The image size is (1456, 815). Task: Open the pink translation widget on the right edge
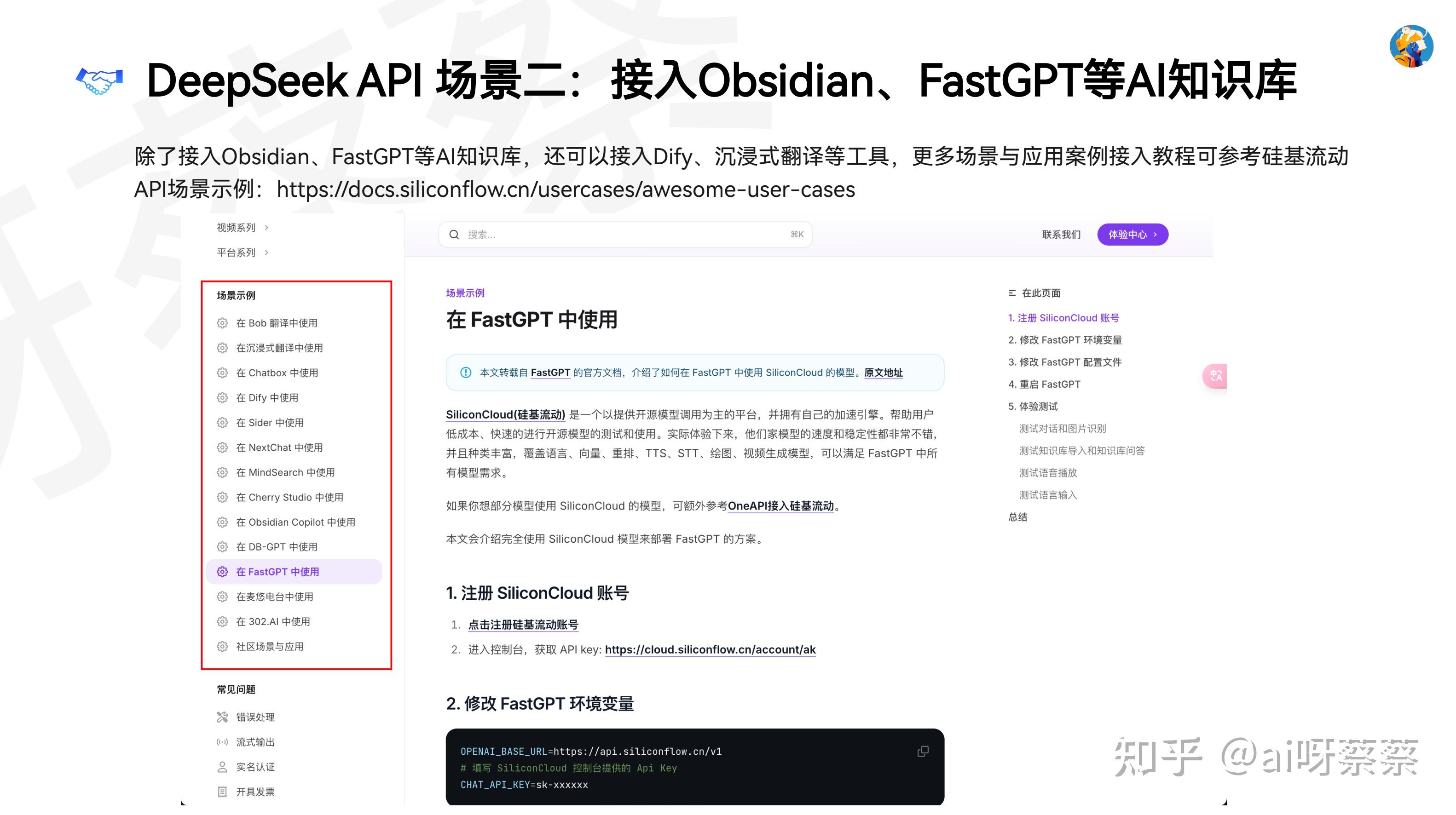[x=1216, y=376]
